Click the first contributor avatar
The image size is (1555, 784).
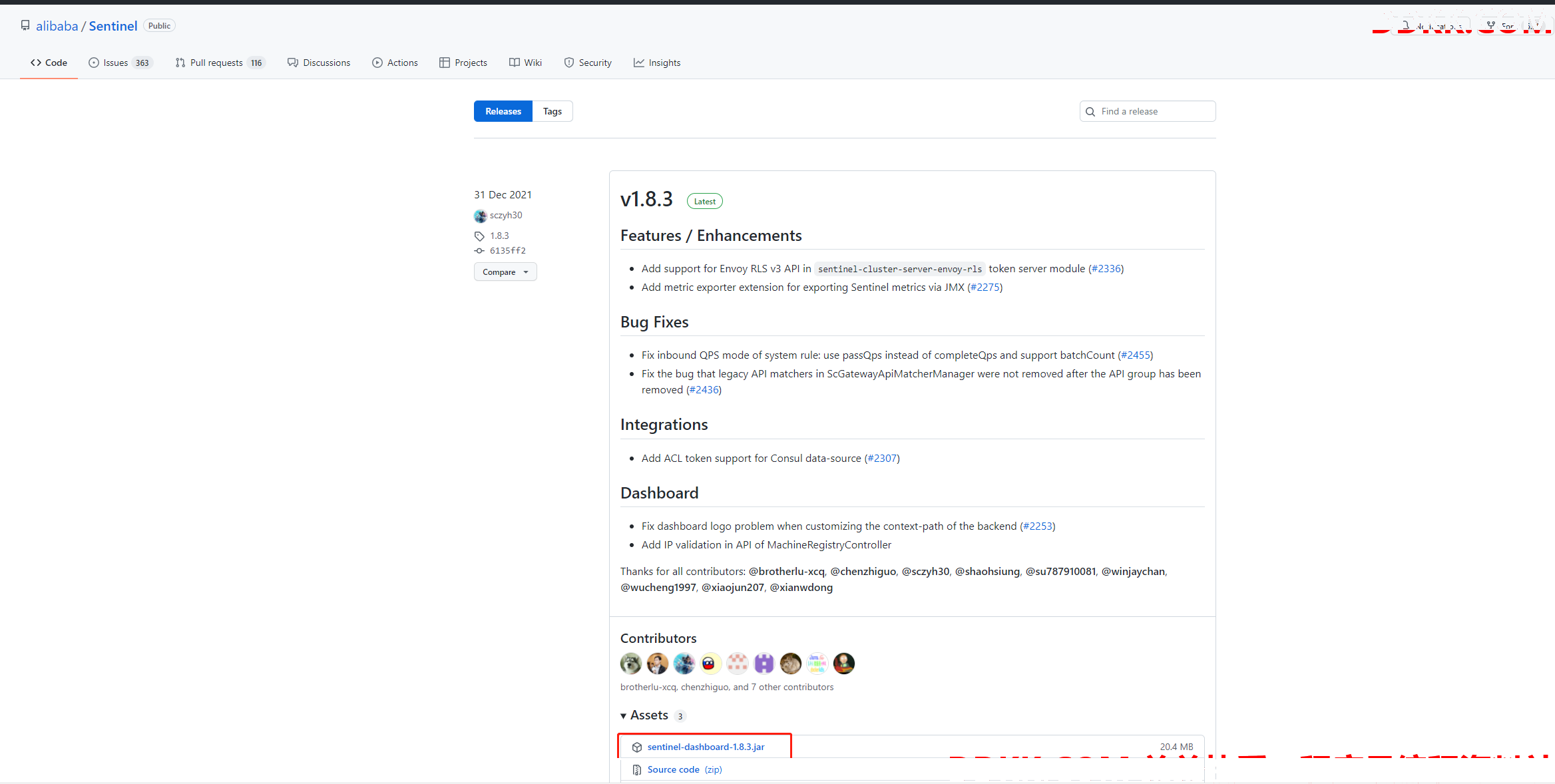click(631, 664)
